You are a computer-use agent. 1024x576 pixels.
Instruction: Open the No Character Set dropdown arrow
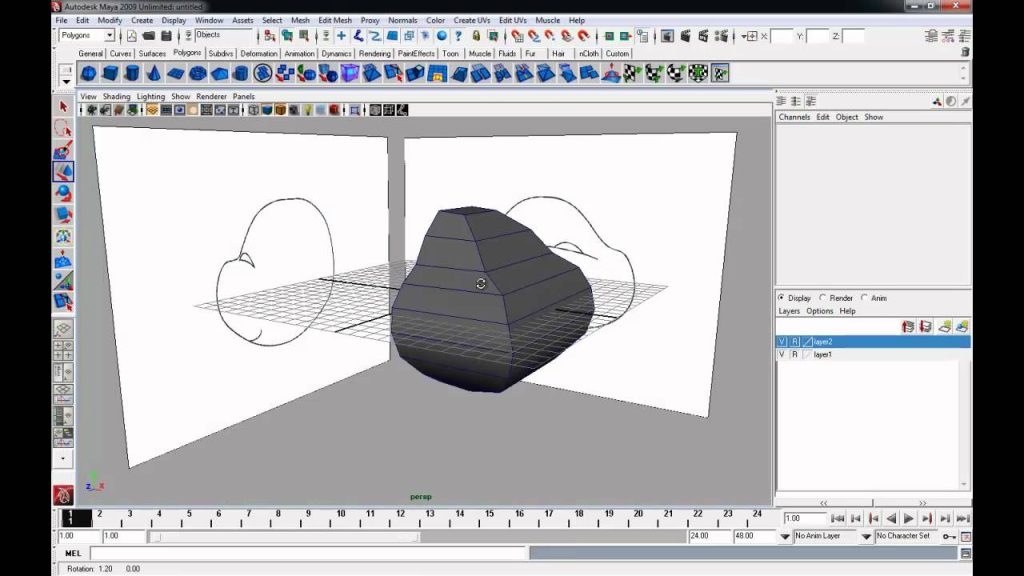[866, 536]
